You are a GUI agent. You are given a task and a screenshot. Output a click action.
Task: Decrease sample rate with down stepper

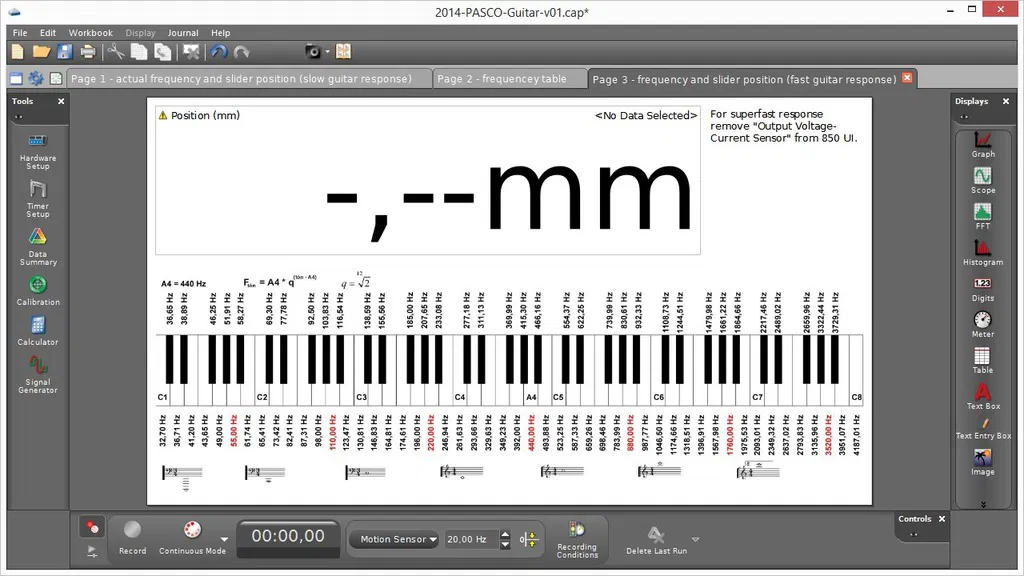[505, 544]
